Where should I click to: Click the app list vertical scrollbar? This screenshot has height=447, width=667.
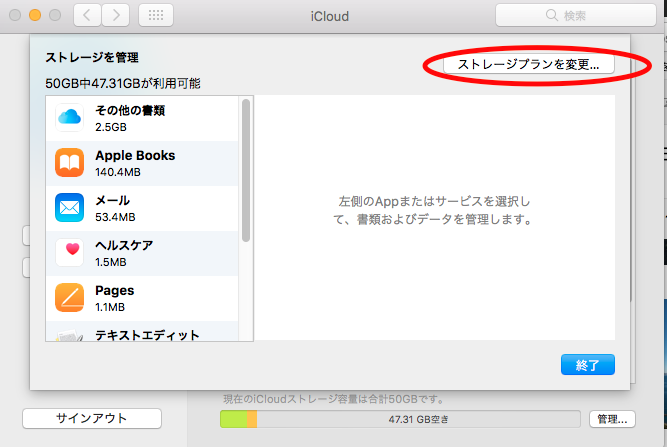246,170
